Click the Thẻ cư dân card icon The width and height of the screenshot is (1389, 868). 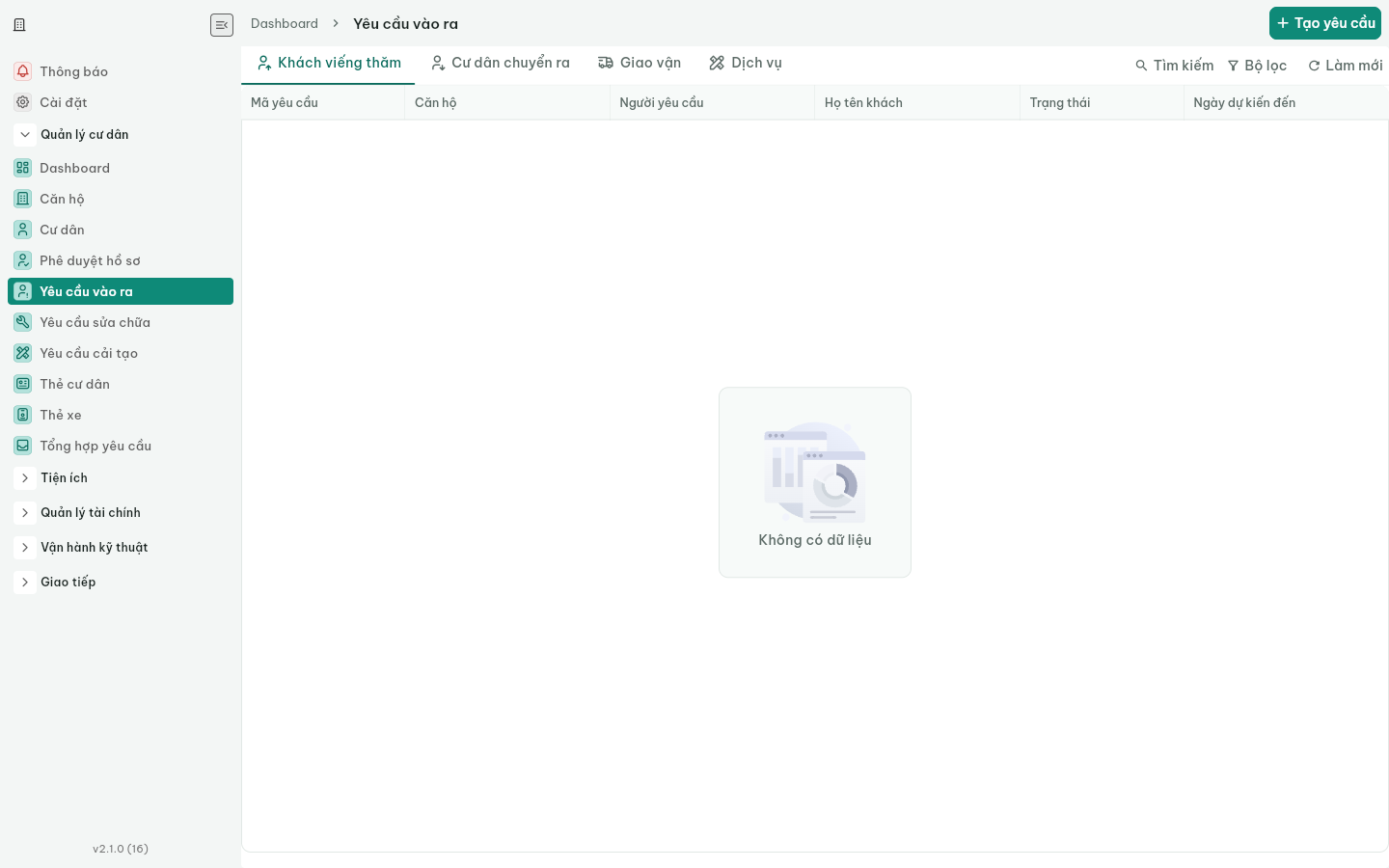coord(23,384)
